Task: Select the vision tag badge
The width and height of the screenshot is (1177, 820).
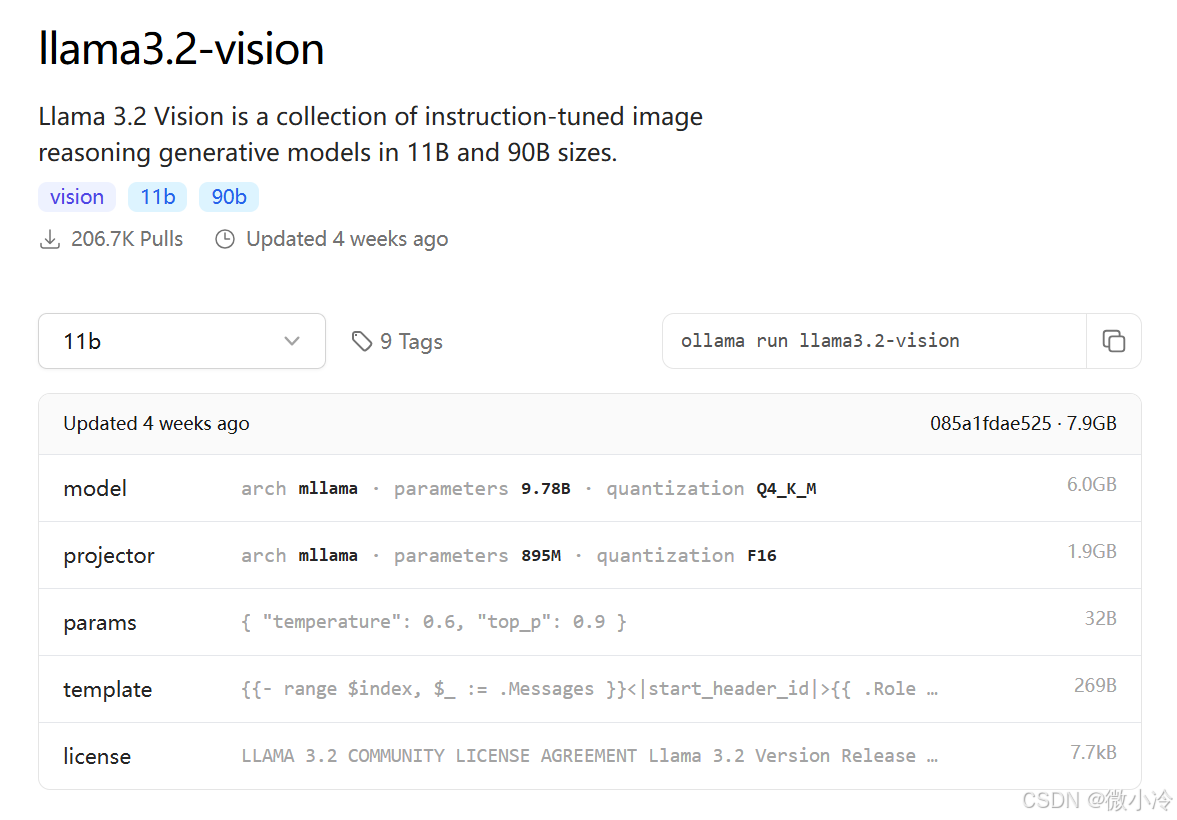Action: click(77, 197)
